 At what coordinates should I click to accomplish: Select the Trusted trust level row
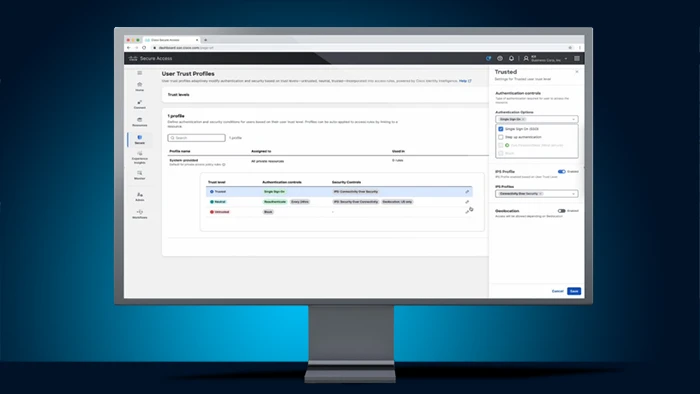coord(339,191)
